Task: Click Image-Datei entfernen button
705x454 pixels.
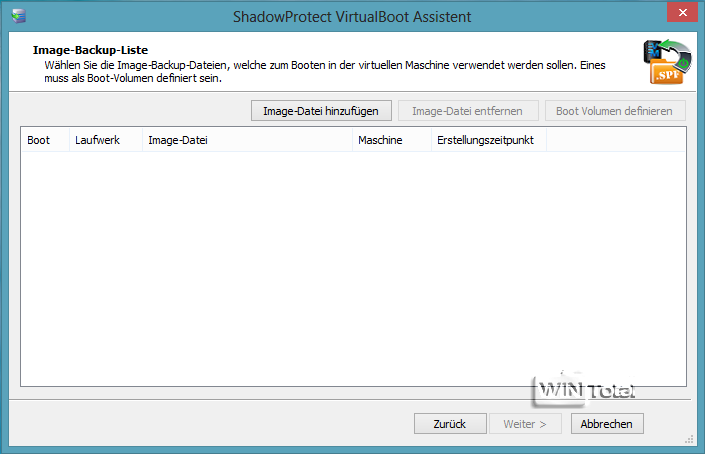Action: coord(468,111)
